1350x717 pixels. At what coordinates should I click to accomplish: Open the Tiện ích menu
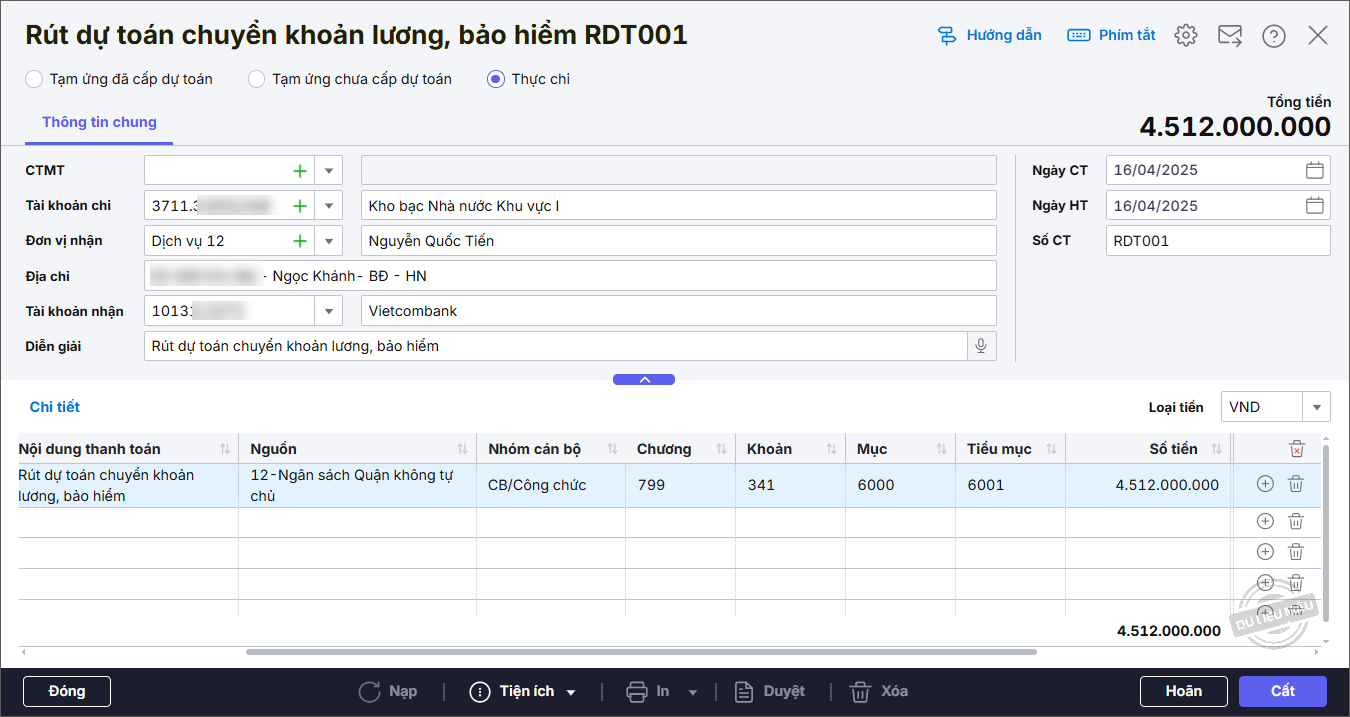(x=524, y=691)
